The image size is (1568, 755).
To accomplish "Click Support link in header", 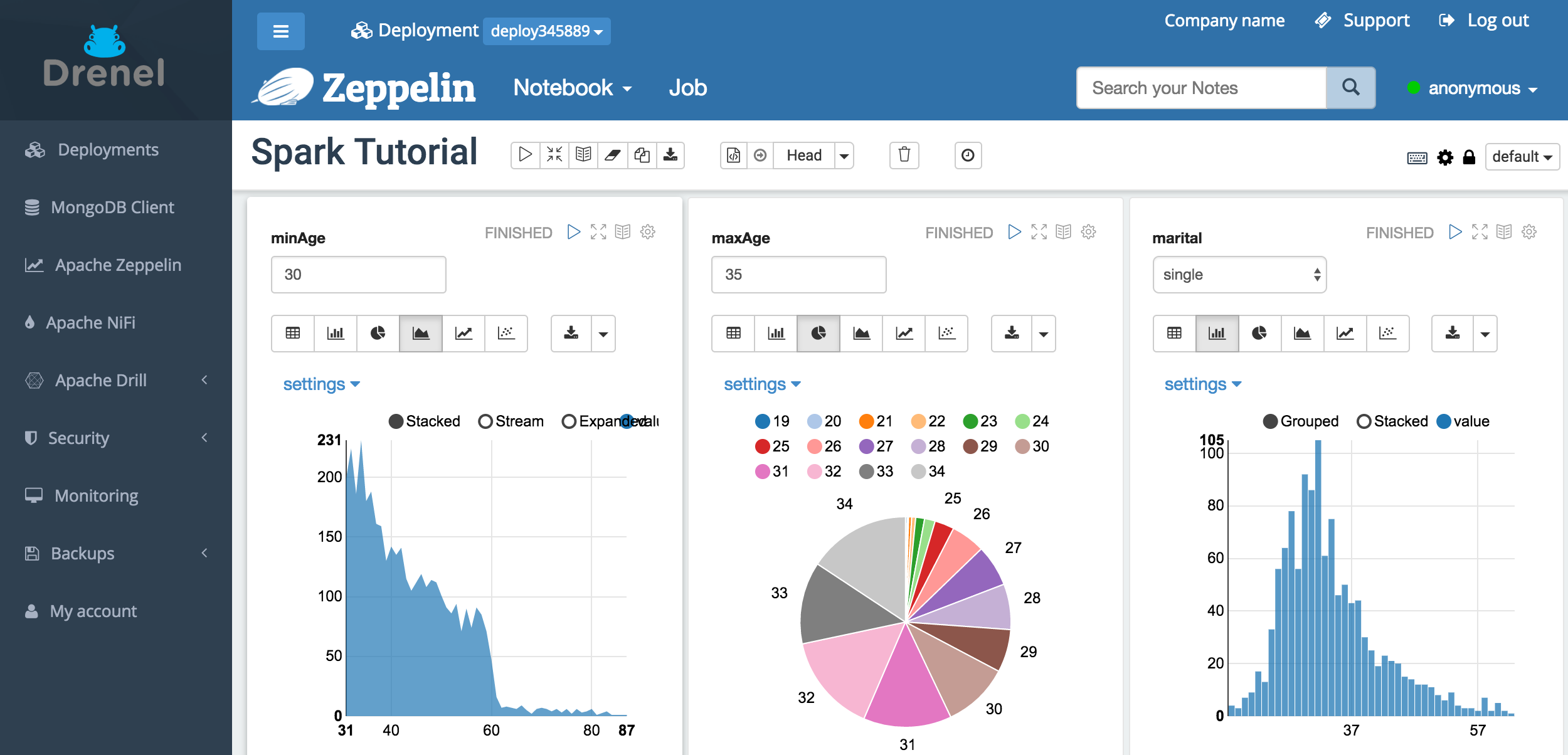I will click(1362, 21).
